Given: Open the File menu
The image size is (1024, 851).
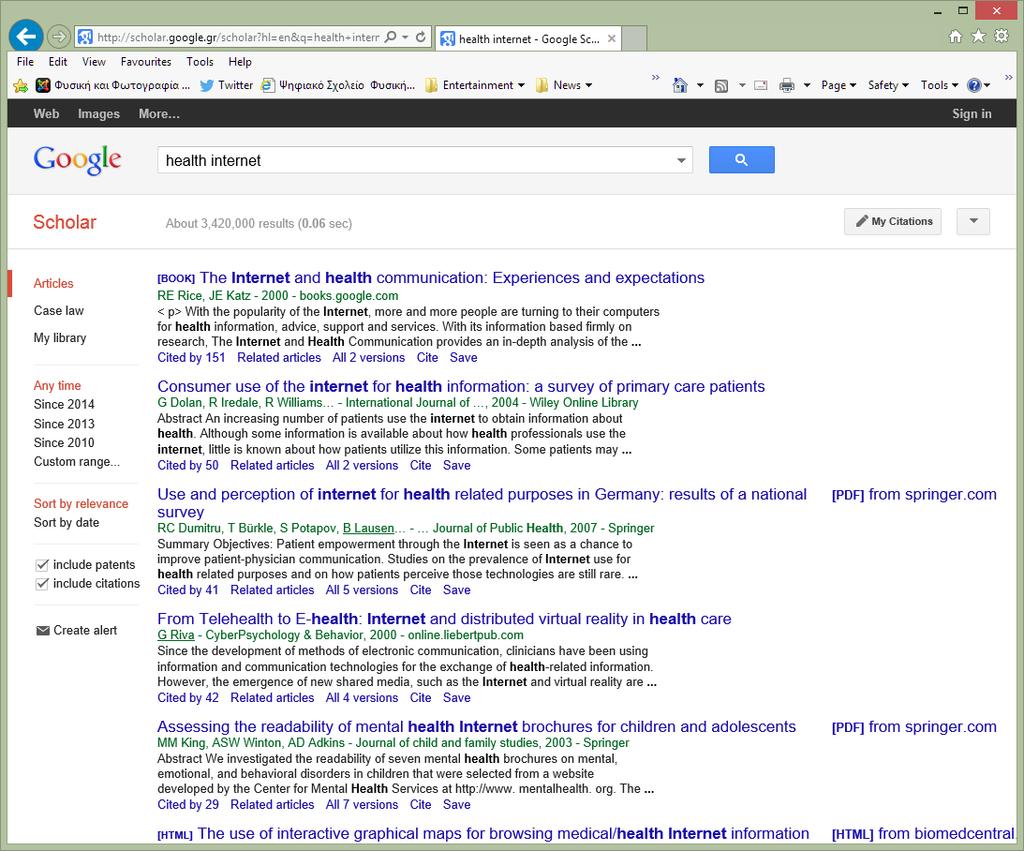Looking at the screenshot, I should [25, 62].
